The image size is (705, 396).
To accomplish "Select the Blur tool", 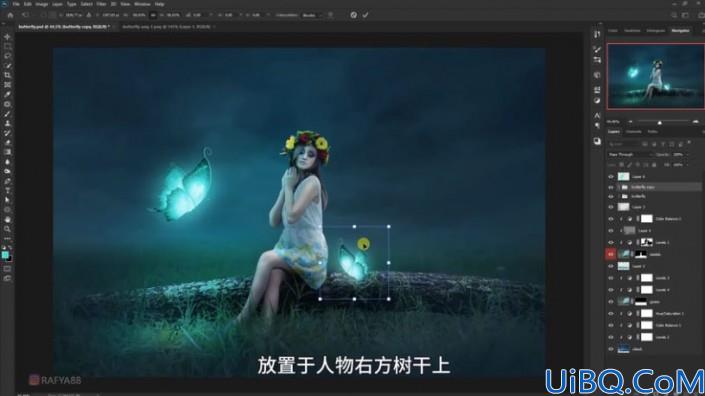I will tap(7, 162).
